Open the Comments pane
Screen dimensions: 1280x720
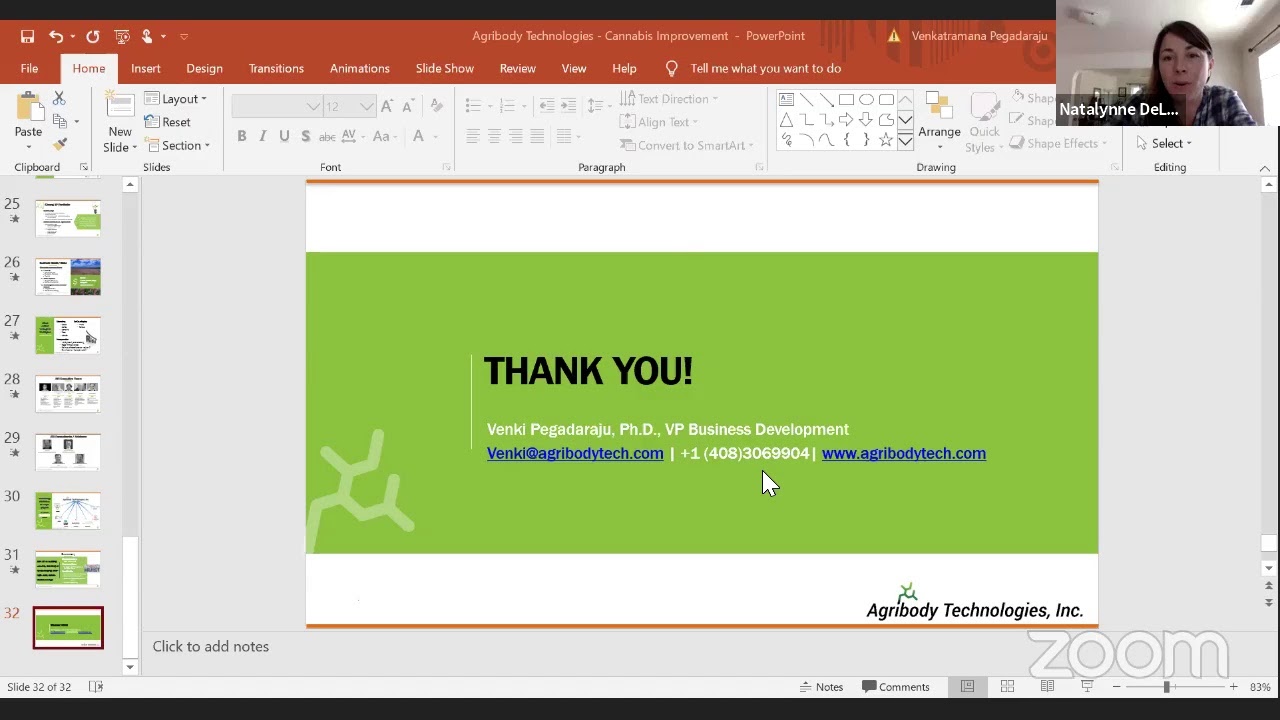tap(896, 687)
